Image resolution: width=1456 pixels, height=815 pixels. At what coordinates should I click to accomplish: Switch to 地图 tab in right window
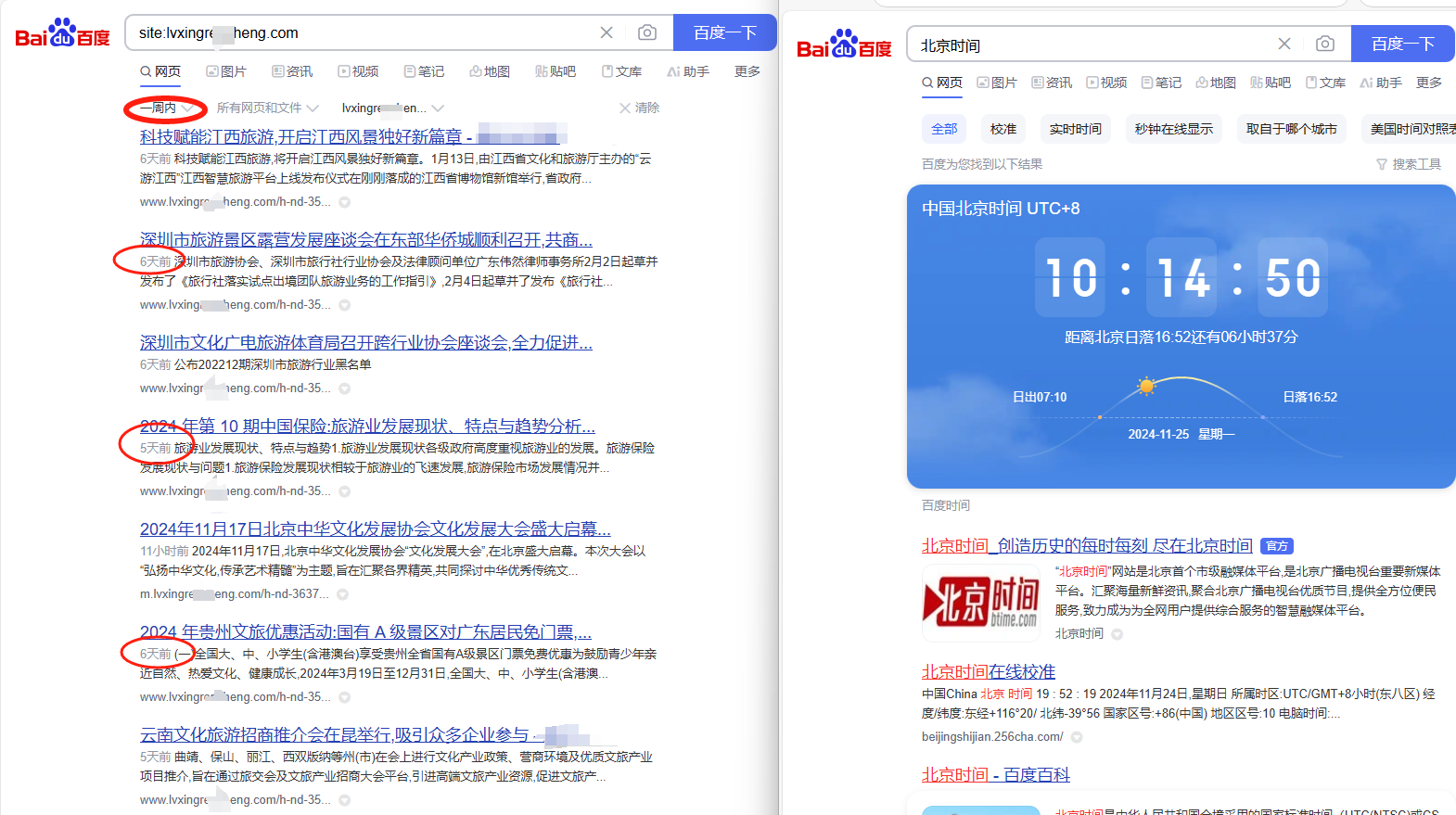[x=1216, y=83]
